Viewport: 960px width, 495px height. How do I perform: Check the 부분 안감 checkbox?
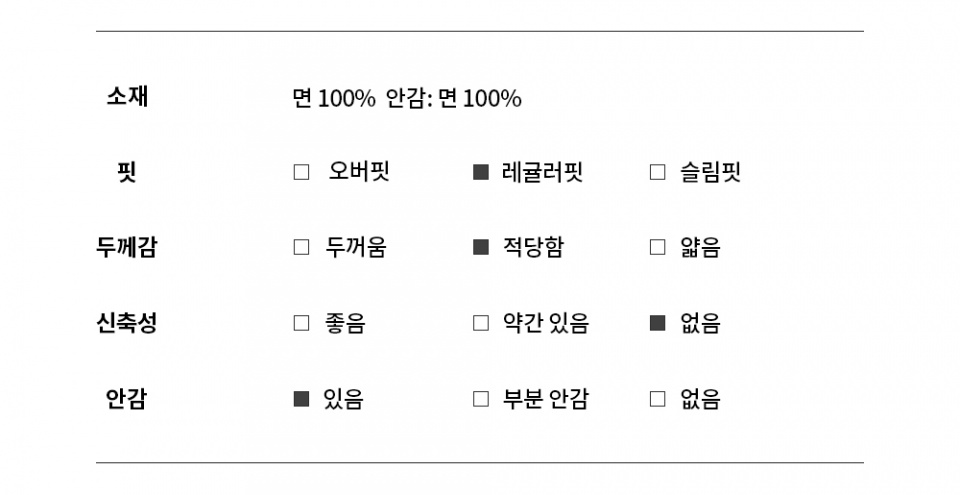coord(481,399)
